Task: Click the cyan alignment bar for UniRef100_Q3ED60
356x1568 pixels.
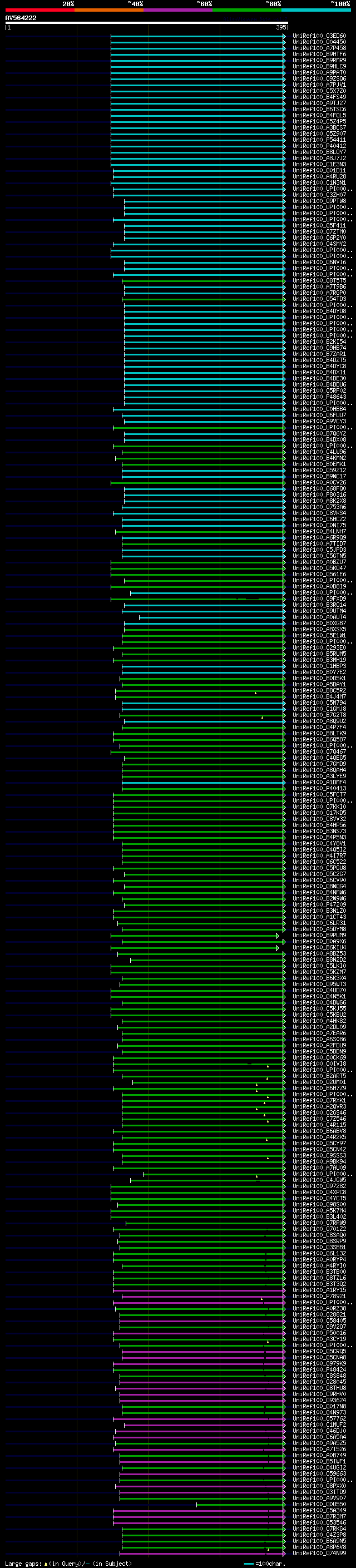Action: (x=198, y=36)
